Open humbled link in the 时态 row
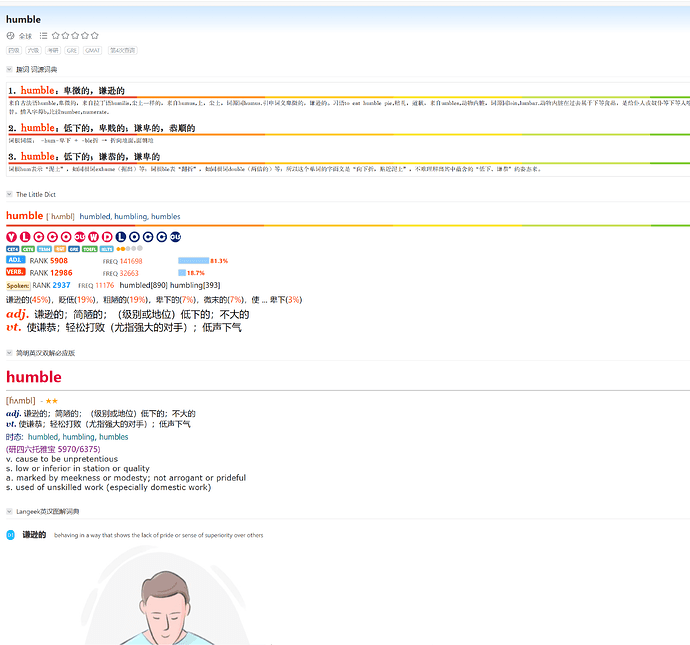Viewport: 690px width, 645px height. [43, 437]
